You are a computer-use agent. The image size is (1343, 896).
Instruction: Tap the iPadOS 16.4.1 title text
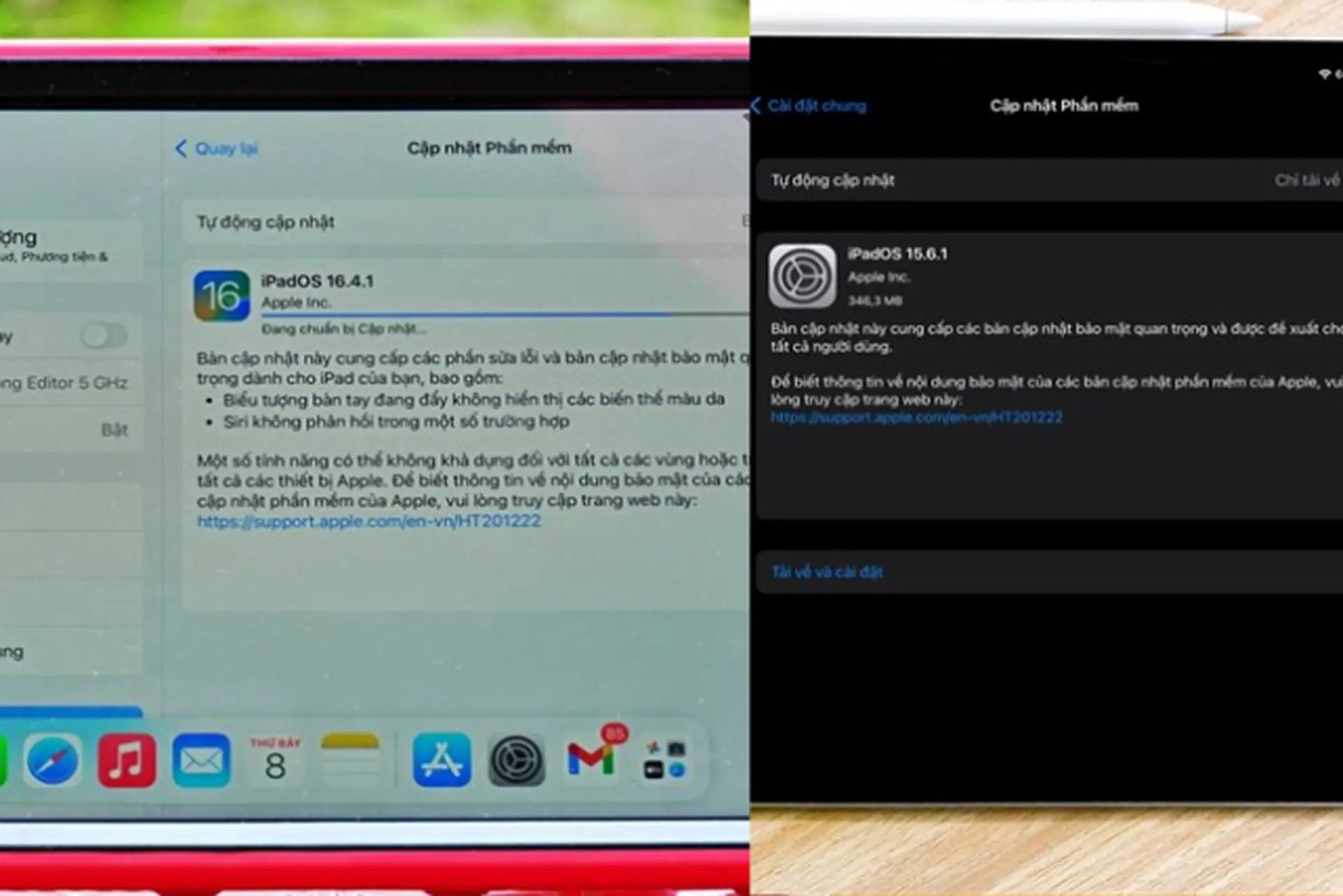tap(318, 281)
